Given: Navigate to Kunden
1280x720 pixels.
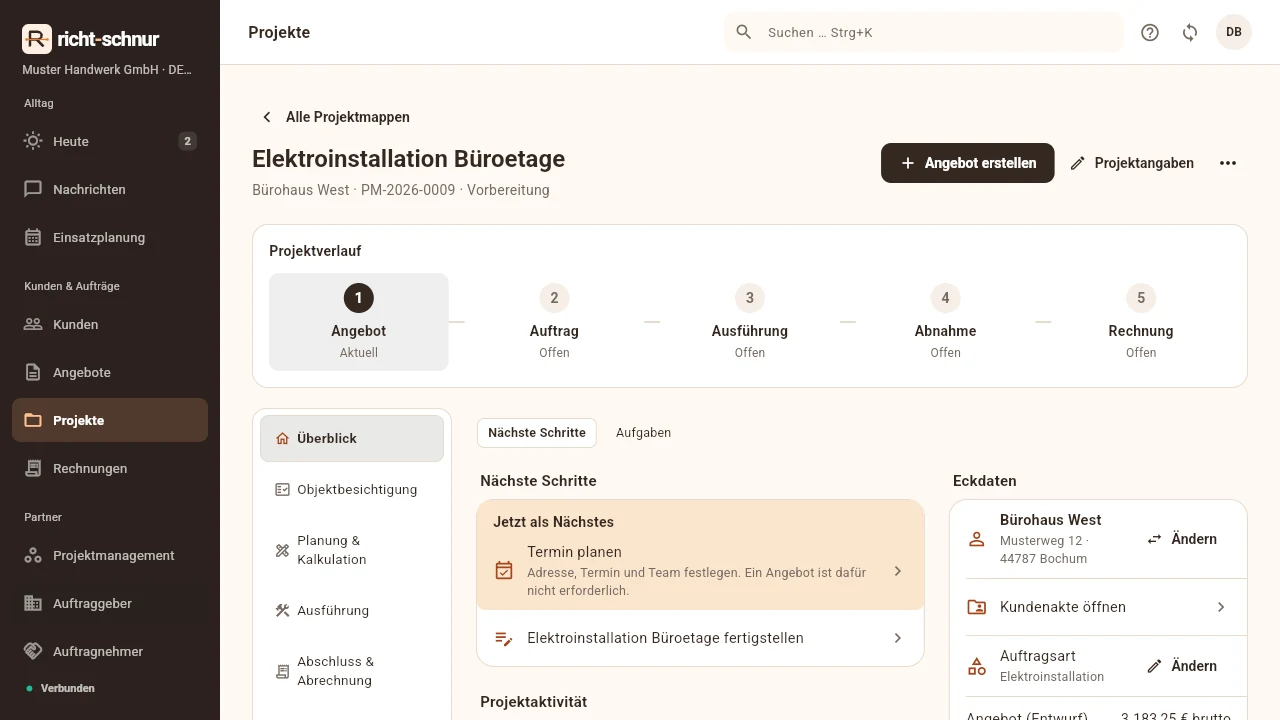Looking at the screenshot, I should (x=110, y=324).
